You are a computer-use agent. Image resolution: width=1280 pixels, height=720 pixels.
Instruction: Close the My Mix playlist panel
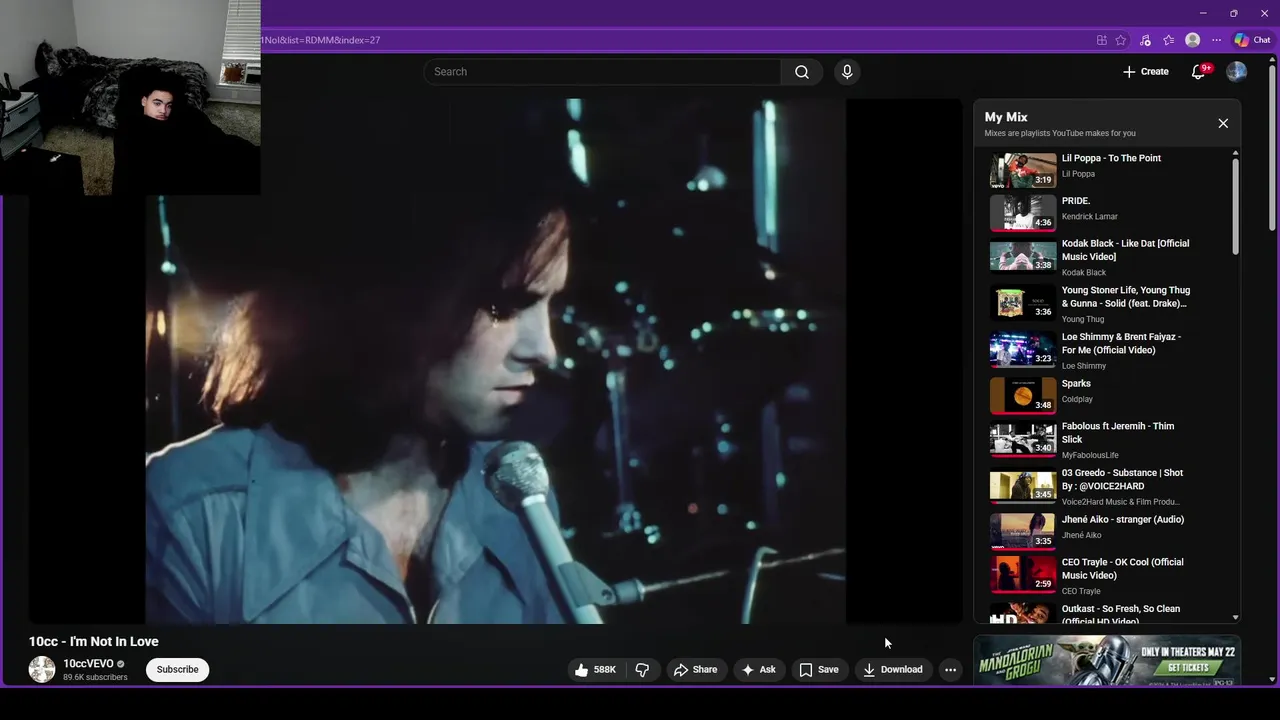tap(1223, 123)
